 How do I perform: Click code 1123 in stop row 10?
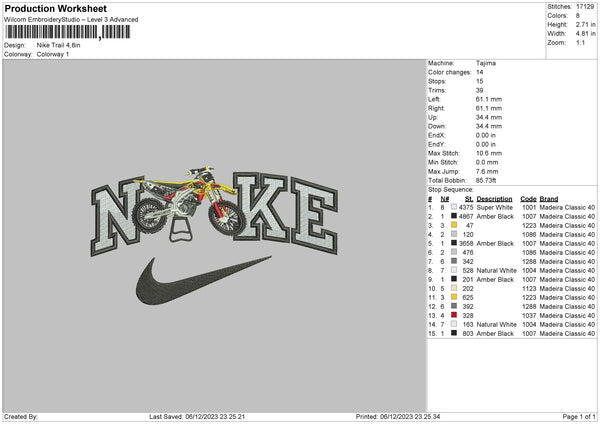tap(529, 289)
